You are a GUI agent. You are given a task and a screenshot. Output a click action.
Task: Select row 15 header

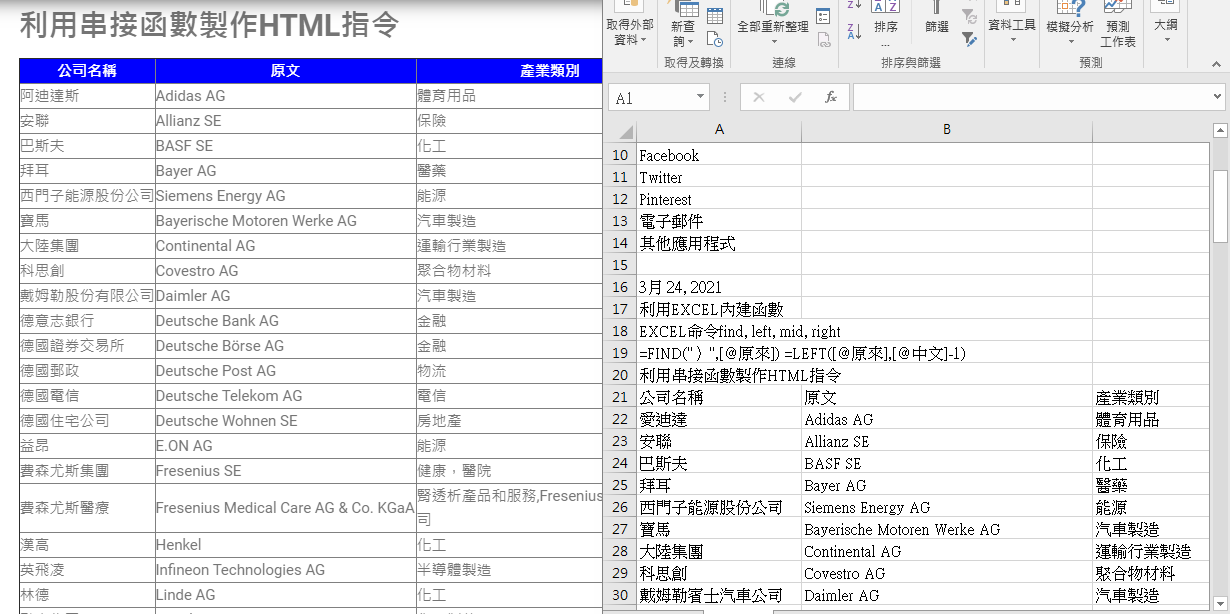pos(621,265)
